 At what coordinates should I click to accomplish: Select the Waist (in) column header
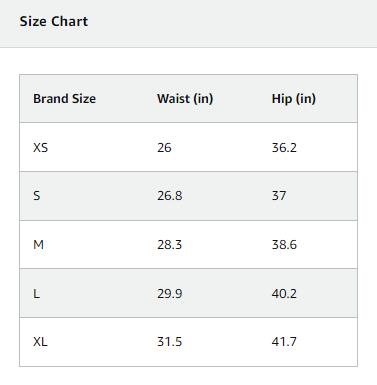185,99
